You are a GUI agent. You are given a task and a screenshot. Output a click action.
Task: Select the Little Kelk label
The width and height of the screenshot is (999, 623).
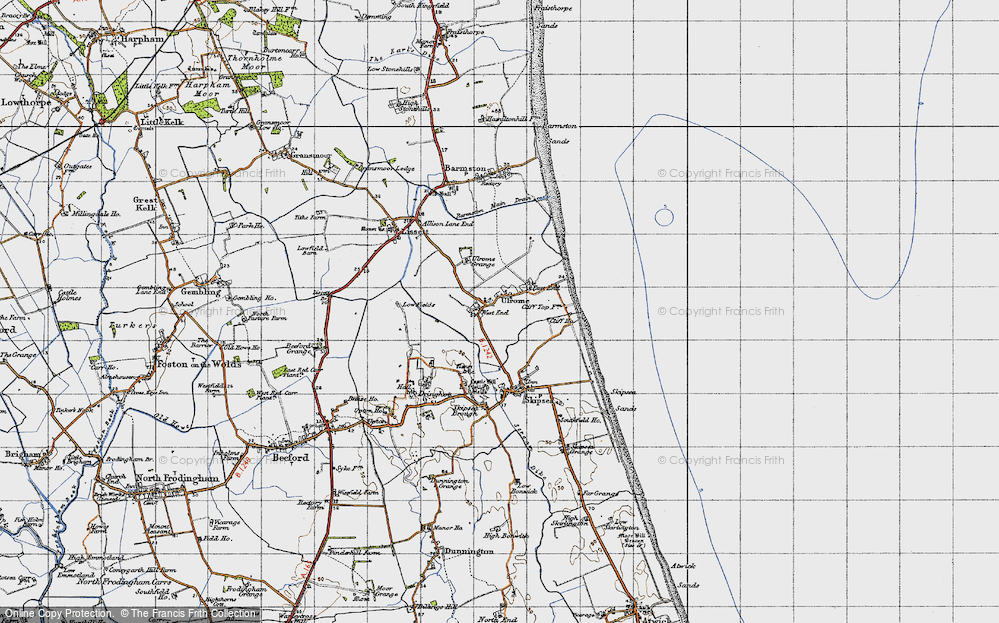[x=162, y=122]
